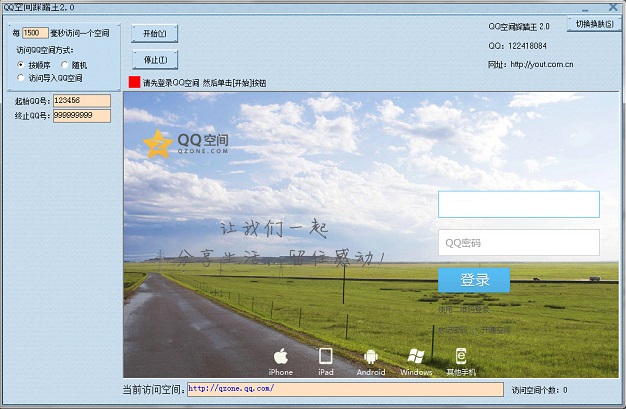This screenshot has height=409, width=626.
Task: Click the red status indicator square
Action: click(134, 83)
